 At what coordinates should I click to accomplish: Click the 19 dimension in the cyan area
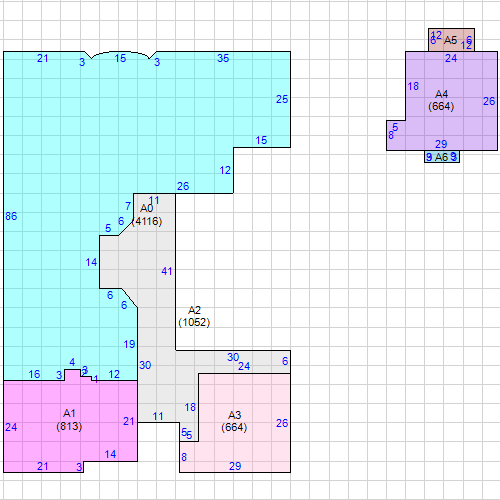point(129,344)
